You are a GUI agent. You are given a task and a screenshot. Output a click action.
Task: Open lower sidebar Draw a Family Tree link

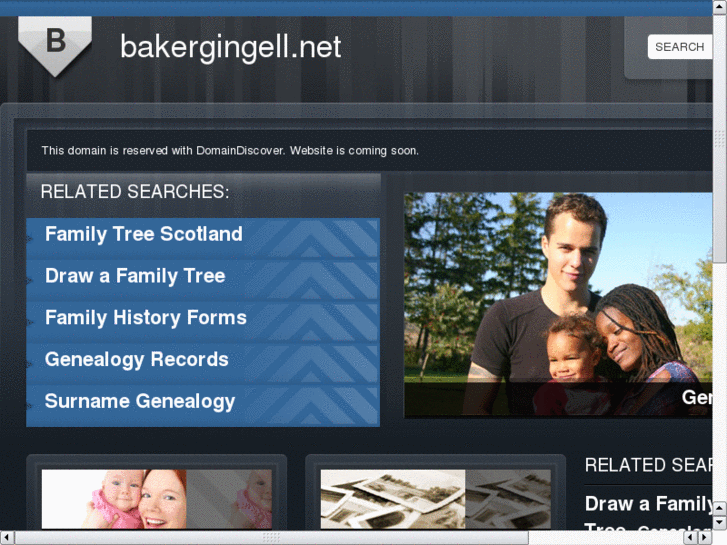tap(648, 504)
